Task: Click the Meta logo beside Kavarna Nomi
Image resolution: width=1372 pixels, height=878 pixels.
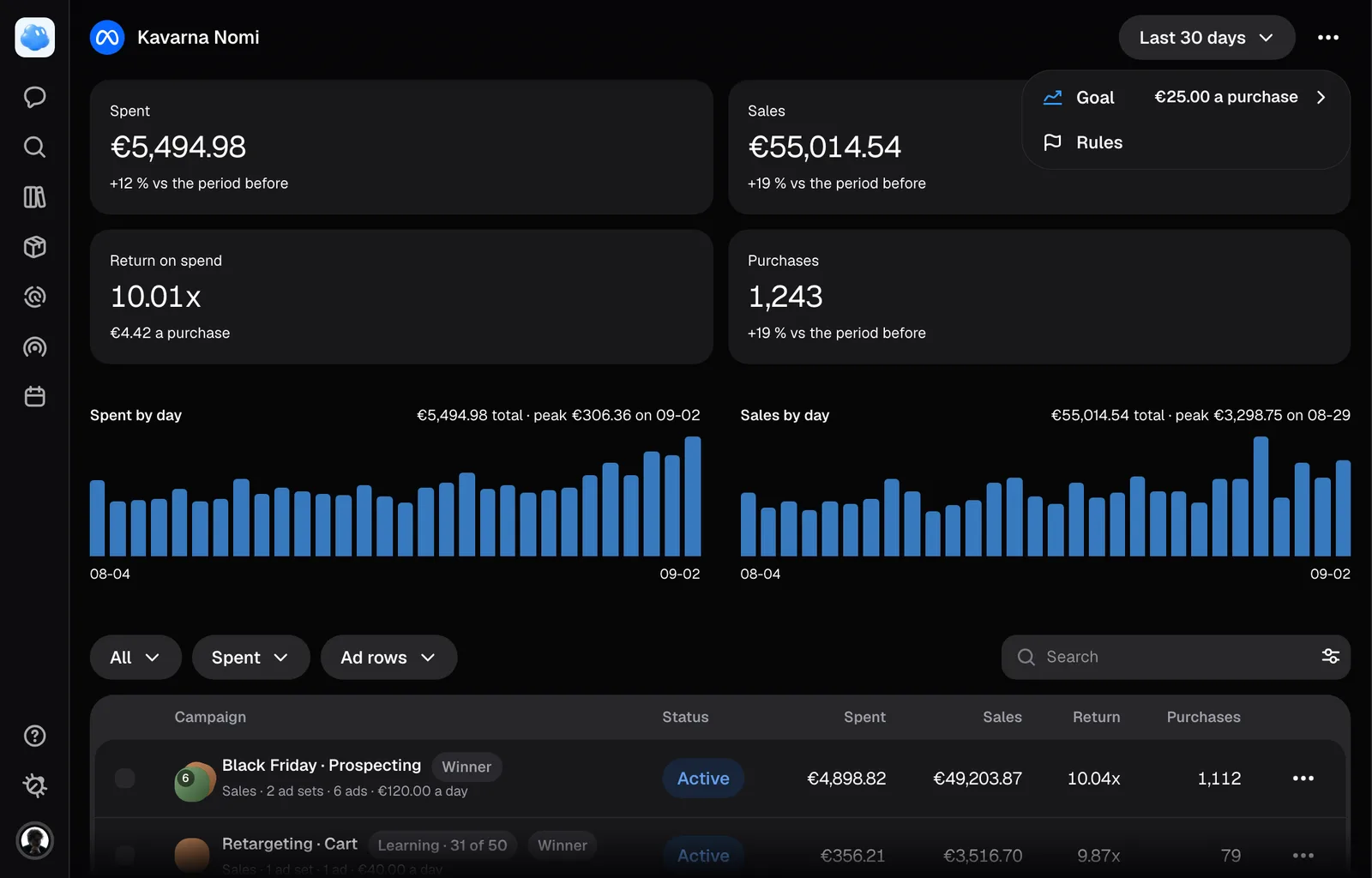Action: point(107,38)
